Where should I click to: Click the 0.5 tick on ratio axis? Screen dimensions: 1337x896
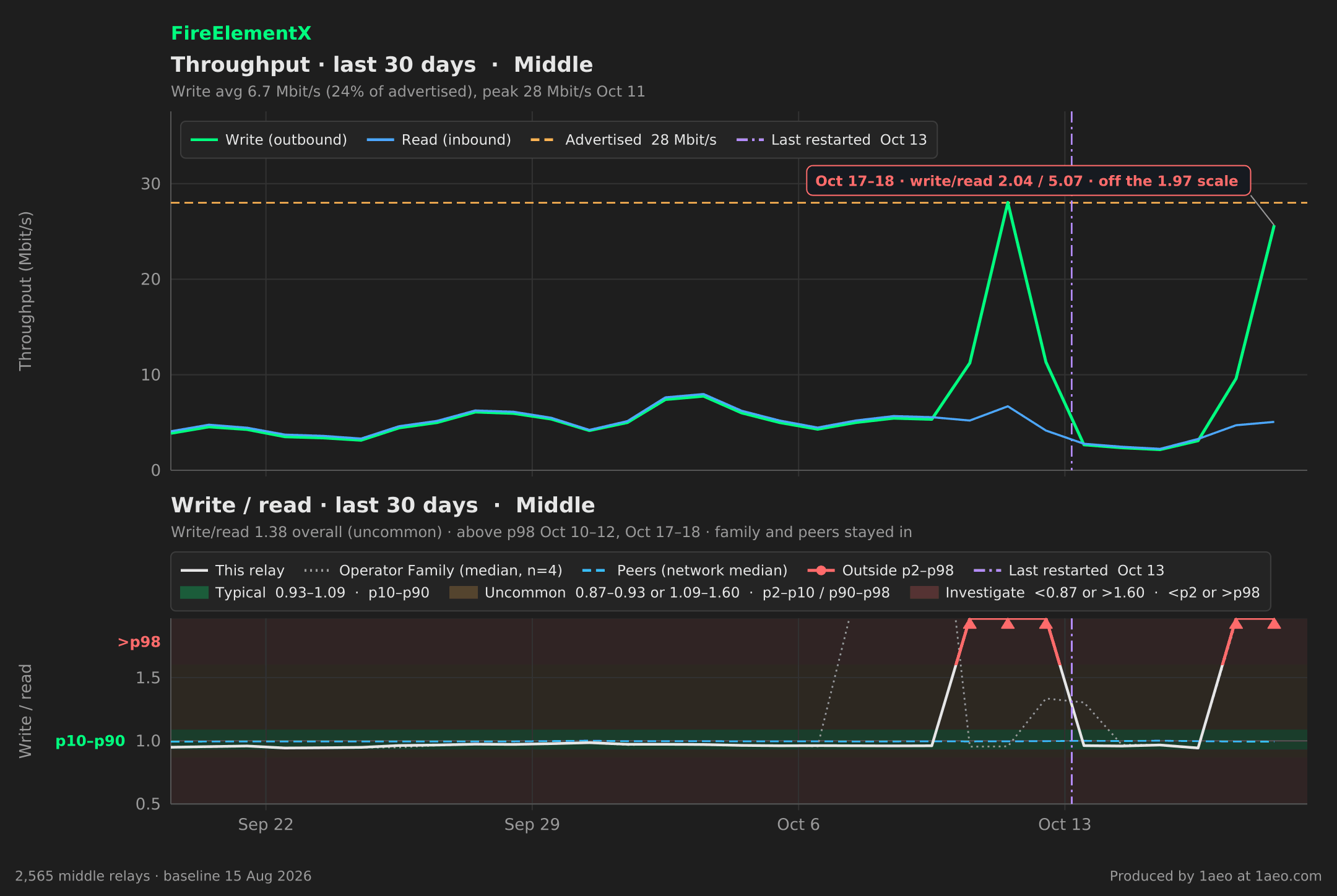(148, 804)
